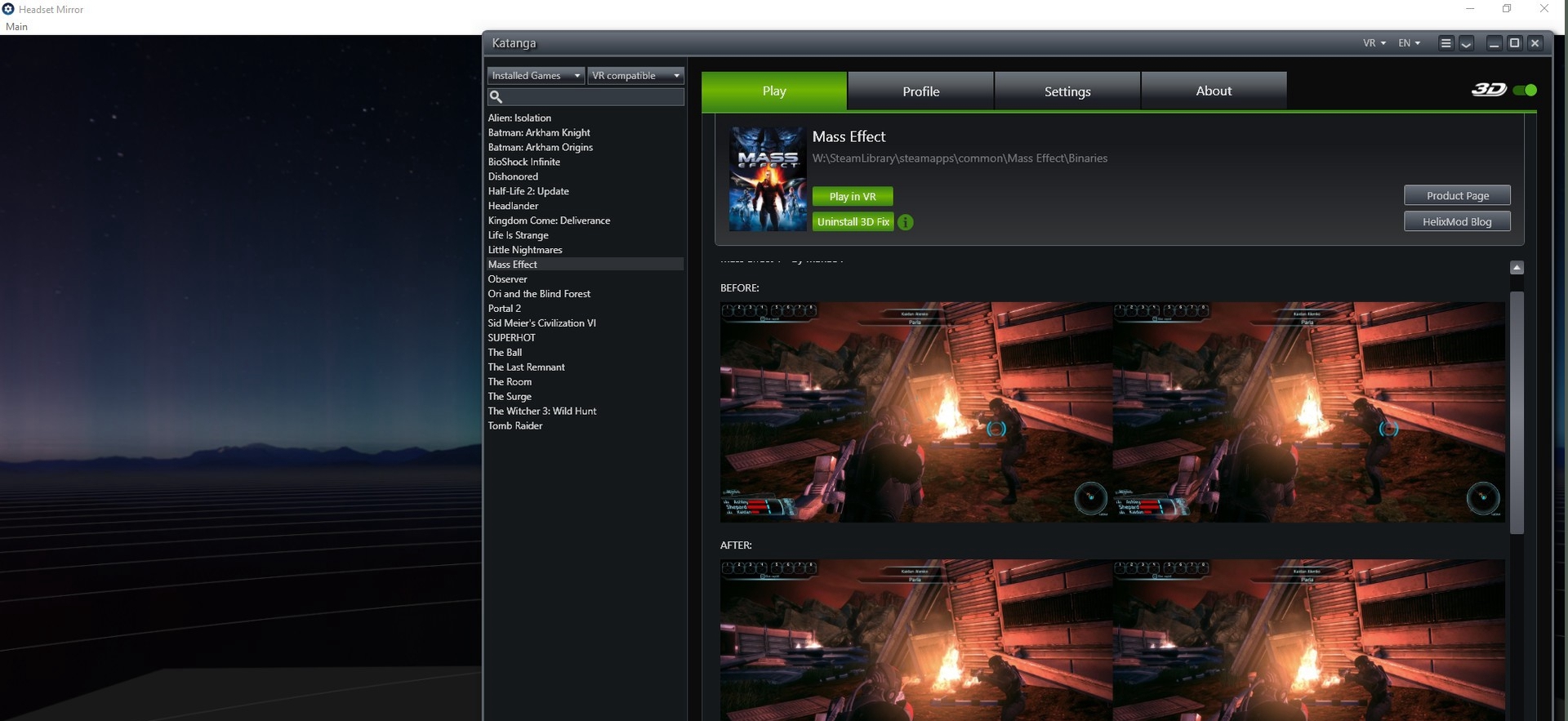Open the Katanga hamburger menu icon
The width and height of the screenshot is (1568, 721).
click(x=1445, y=43)
